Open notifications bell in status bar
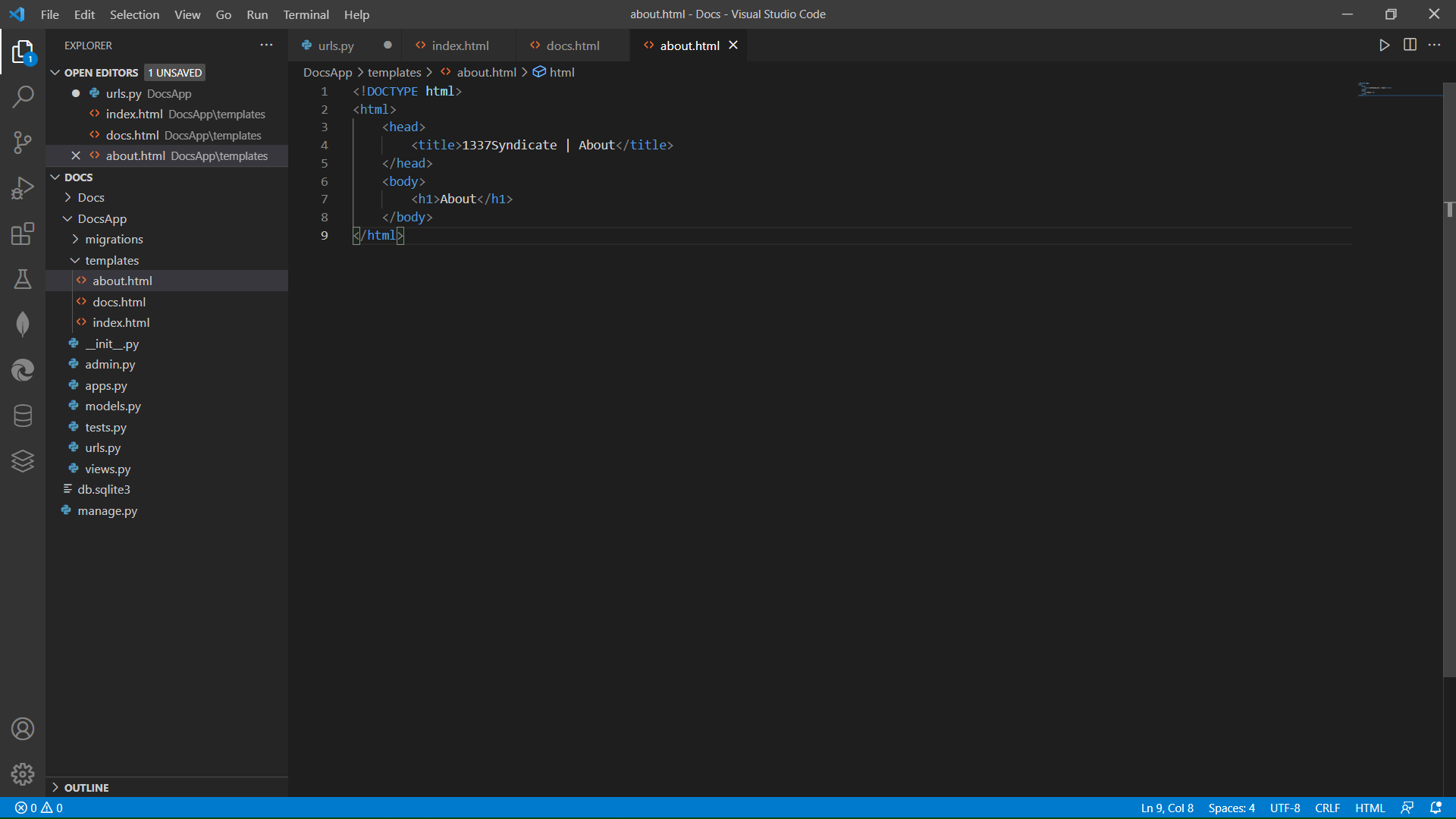 click(x=1436, y=808)
